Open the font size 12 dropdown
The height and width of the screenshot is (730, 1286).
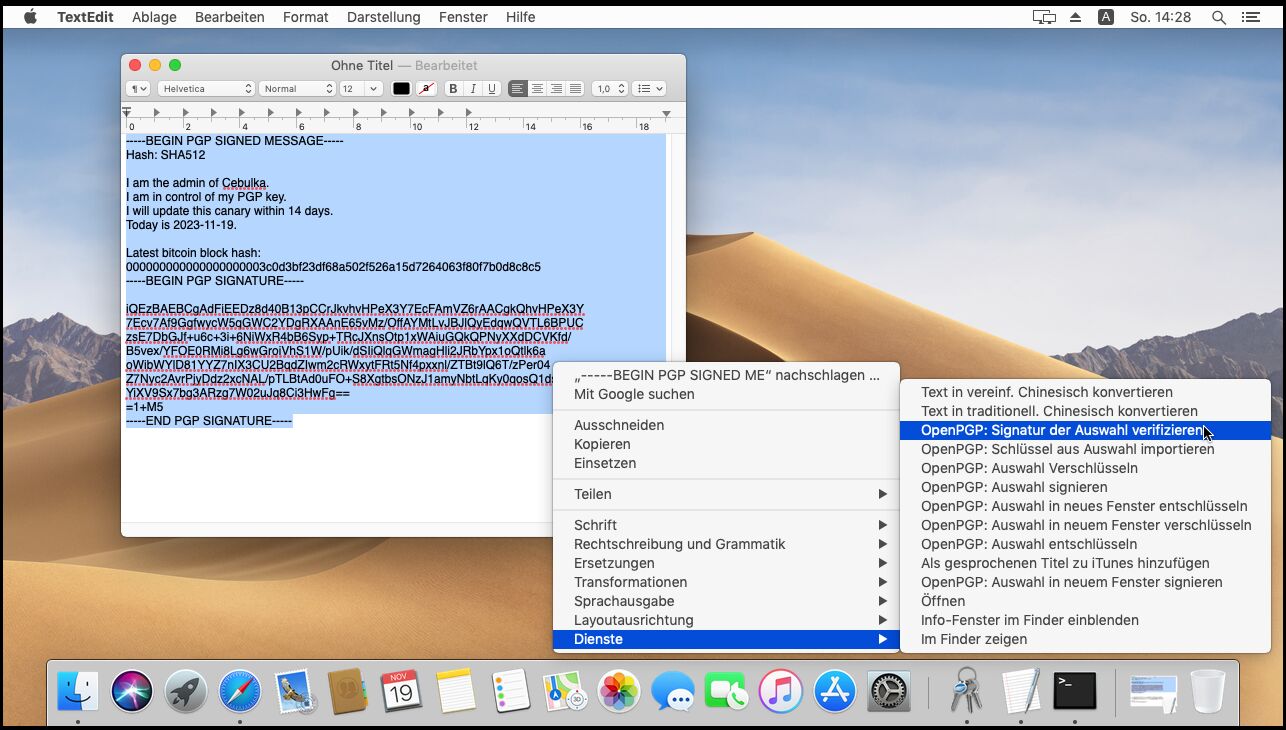[x=360, y=89]
